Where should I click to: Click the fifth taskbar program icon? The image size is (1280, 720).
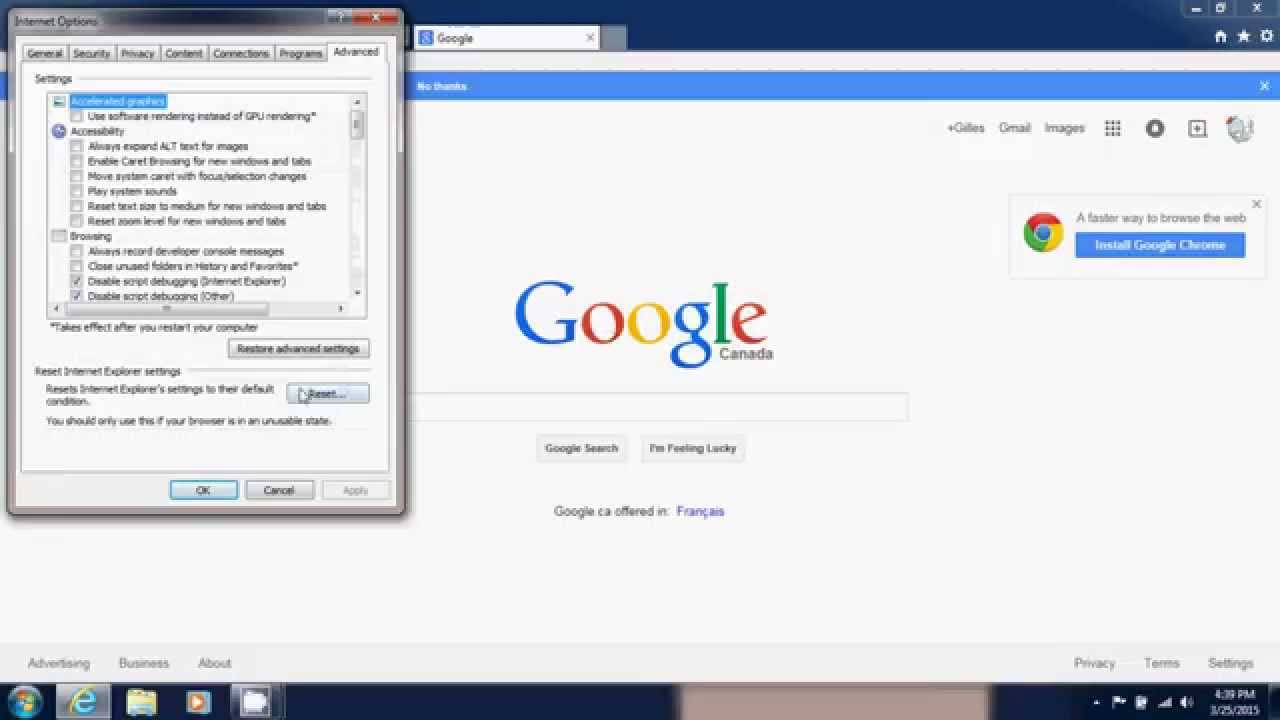255,702
